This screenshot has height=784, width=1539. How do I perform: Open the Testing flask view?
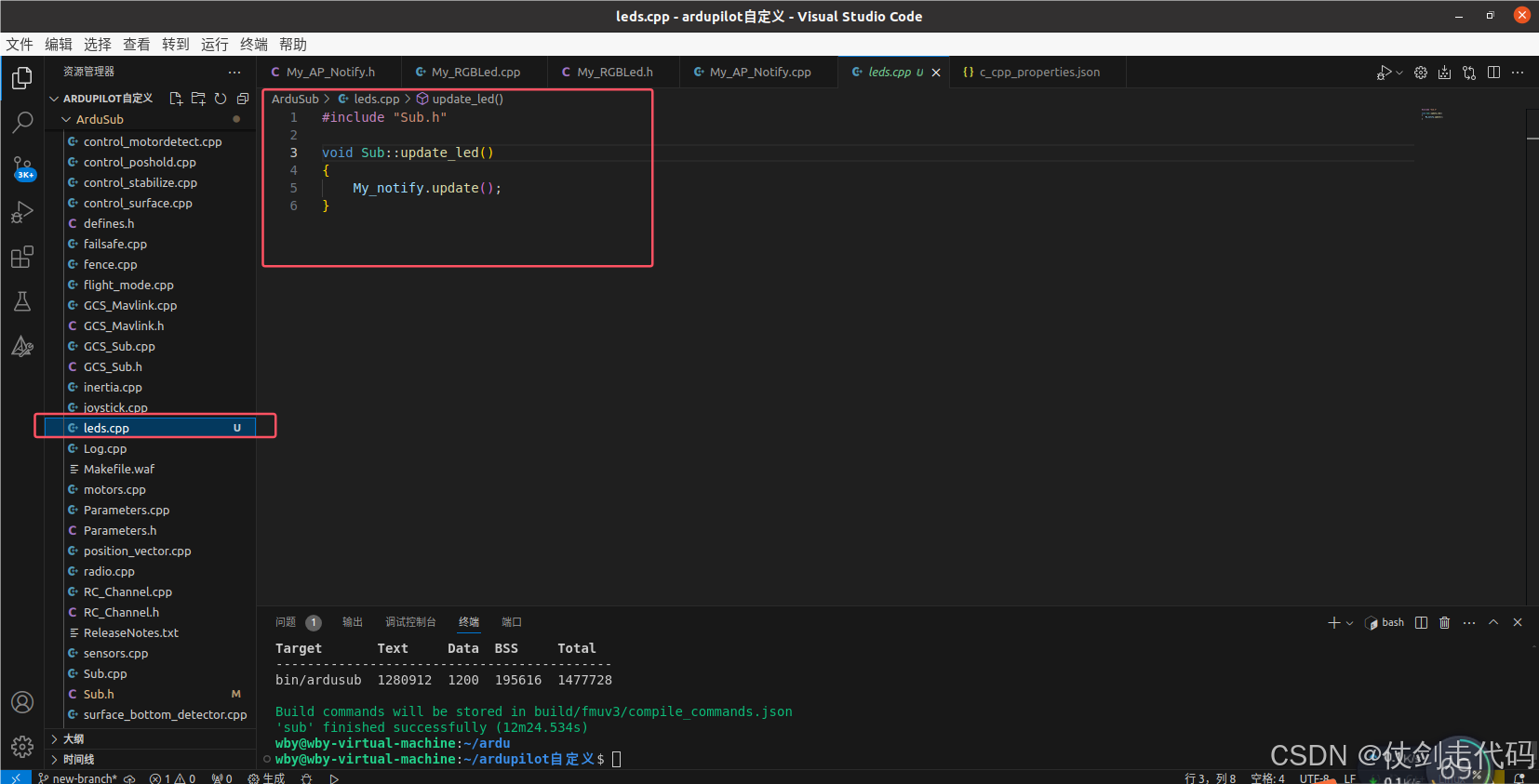click(x=22, y=301)
